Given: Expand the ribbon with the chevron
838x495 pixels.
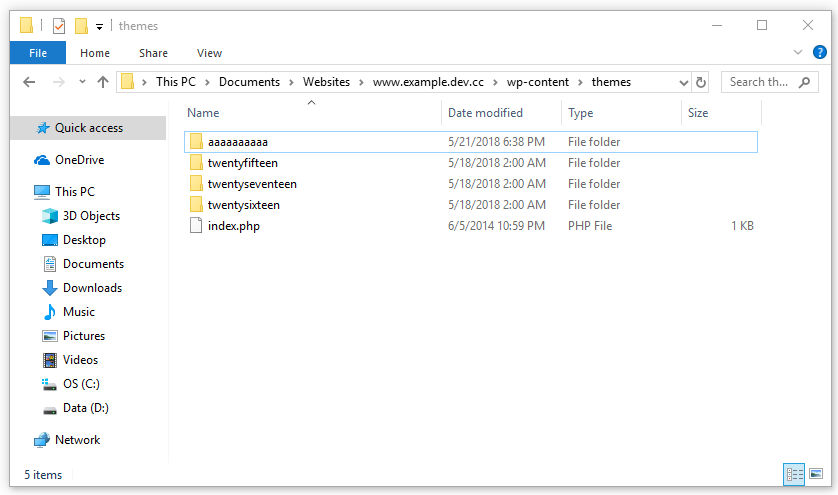Looking at the screenshot, I should pos(797,52).
